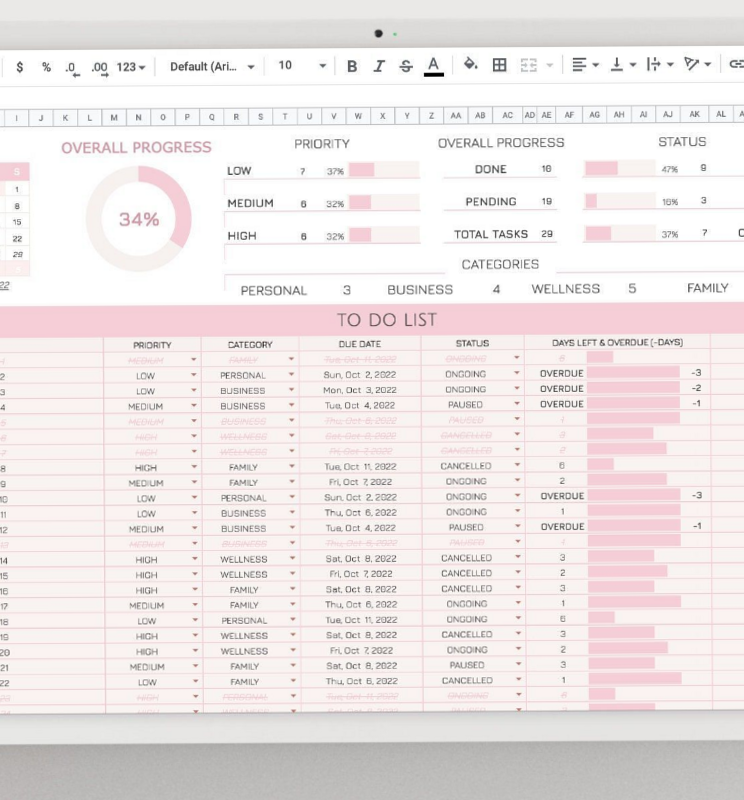Open category dropdown in row 18 PERSONAL
Image resolution: width=744 pixels, height=800 pixels.
[x=293, y=619]
